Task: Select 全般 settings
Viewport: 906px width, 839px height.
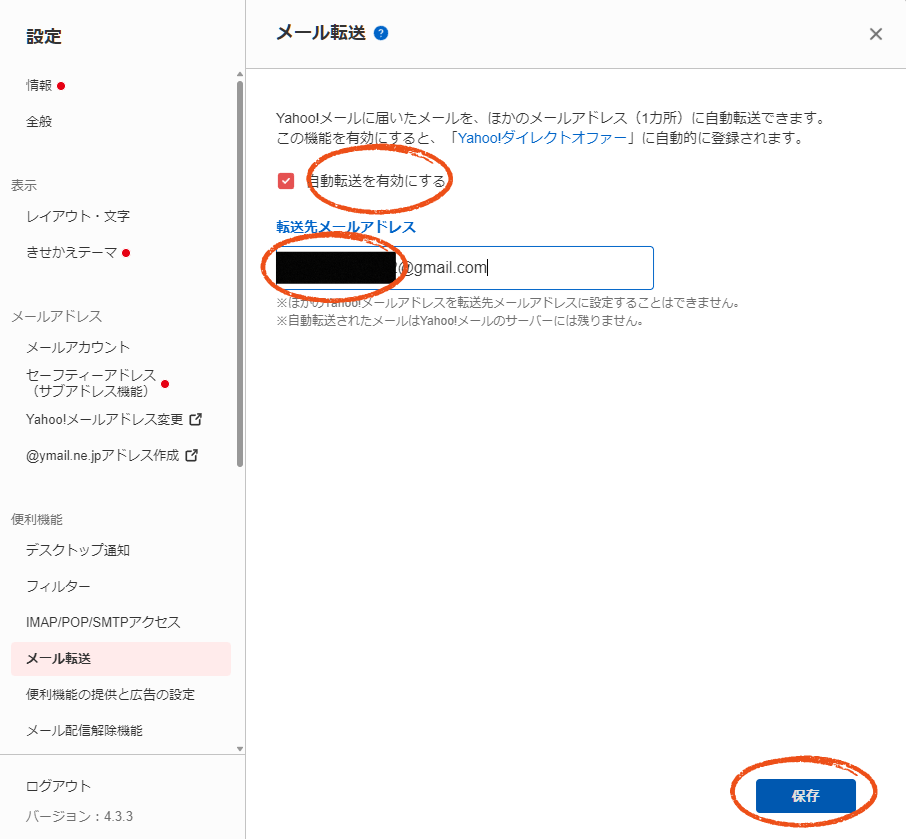Action: [x=39, y=122]
